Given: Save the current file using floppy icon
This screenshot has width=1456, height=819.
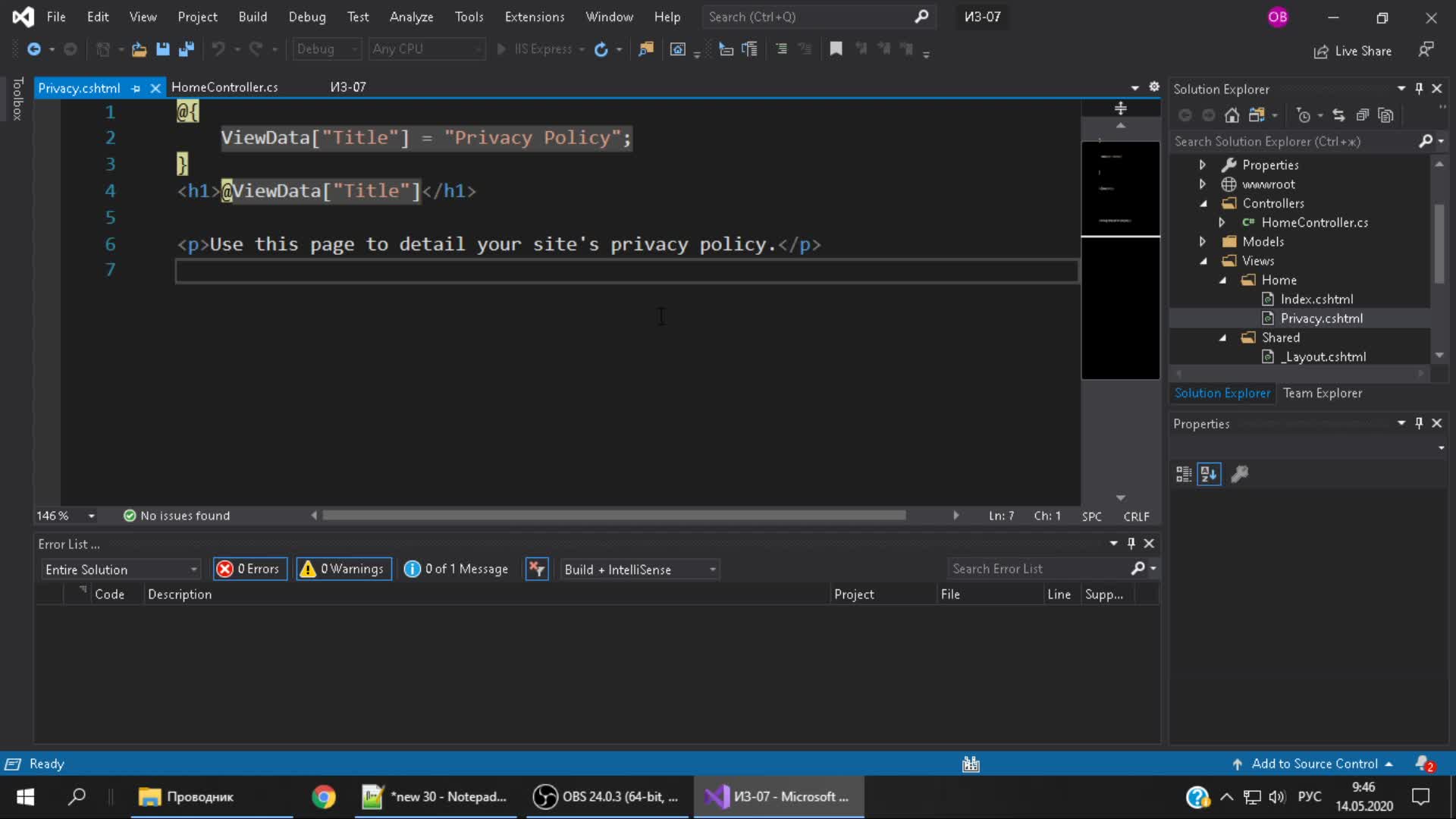Looking at the screenshot, I should (162, 49).
